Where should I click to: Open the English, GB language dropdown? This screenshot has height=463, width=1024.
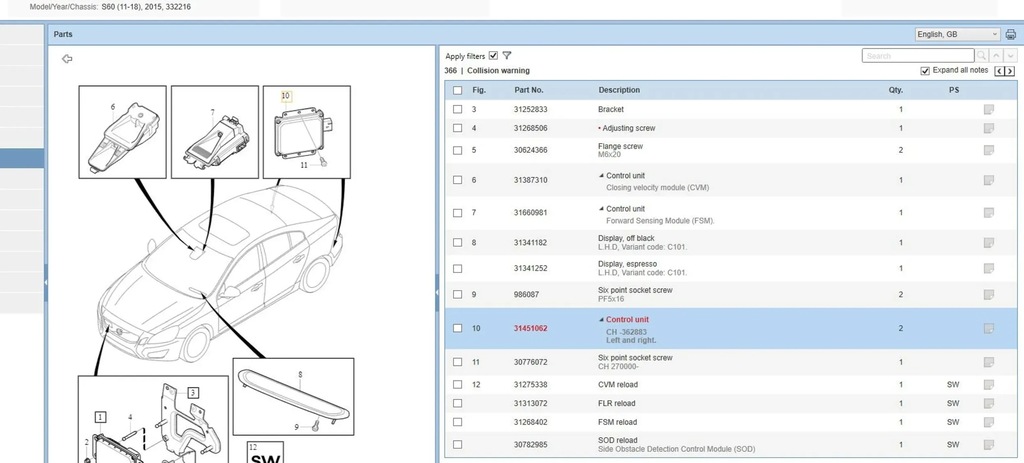[957, 35]
